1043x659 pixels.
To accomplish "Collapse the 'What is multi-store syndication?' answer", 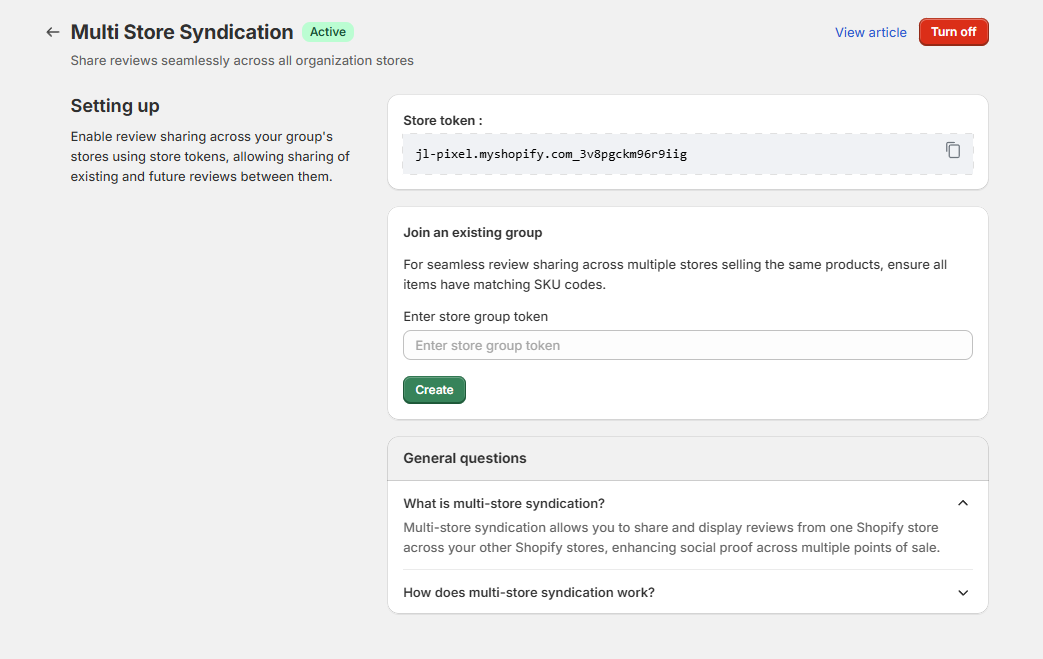I will pyautogui.click(x=963, y=503).
